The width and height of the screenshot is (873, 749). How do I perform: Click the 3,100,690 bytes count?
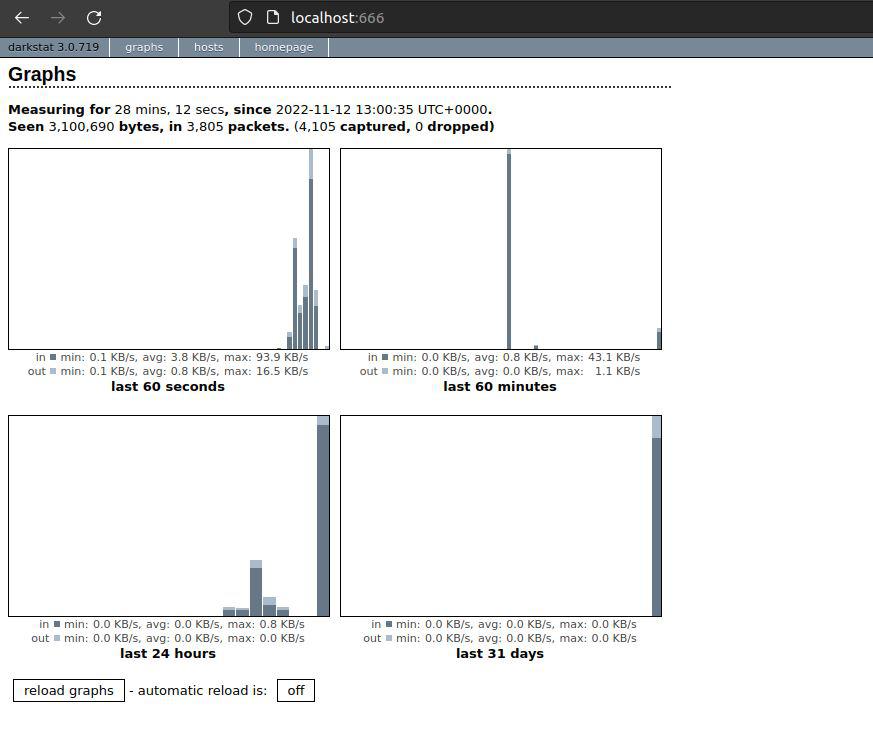pos(81,126)
